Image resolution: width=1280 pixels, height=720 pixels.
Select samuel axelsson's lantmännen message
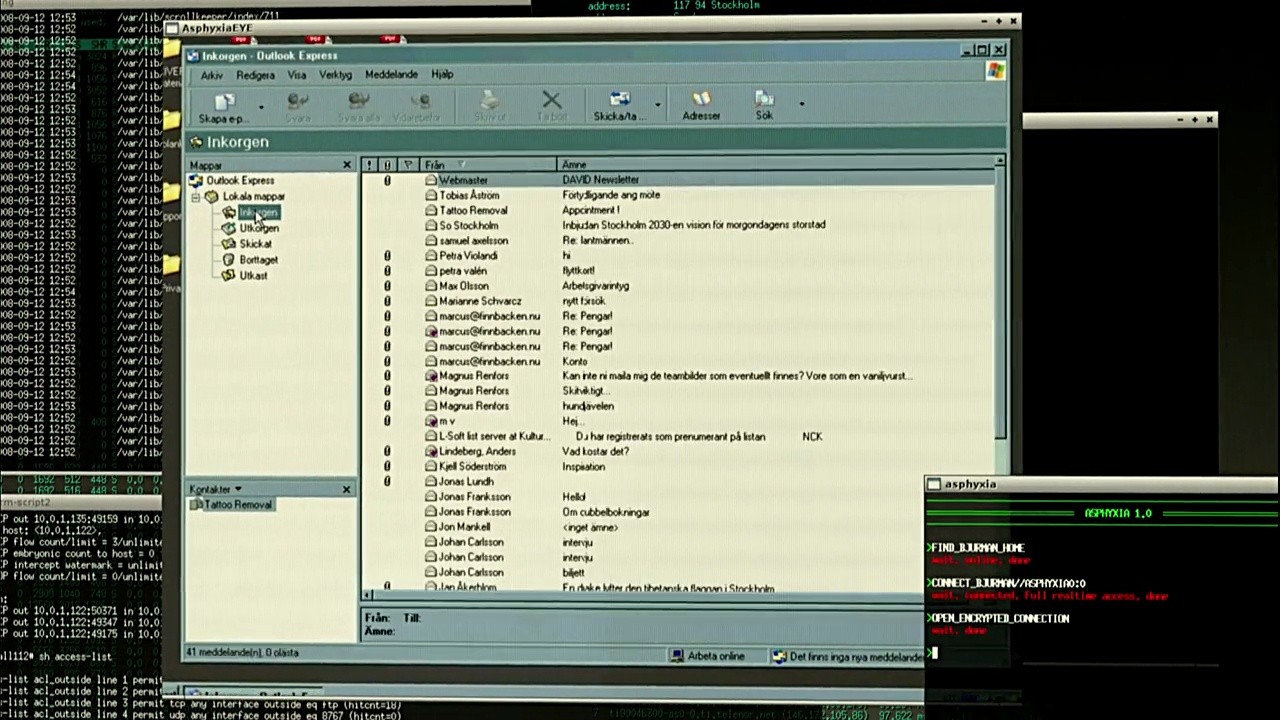click(x=679, y=241)
